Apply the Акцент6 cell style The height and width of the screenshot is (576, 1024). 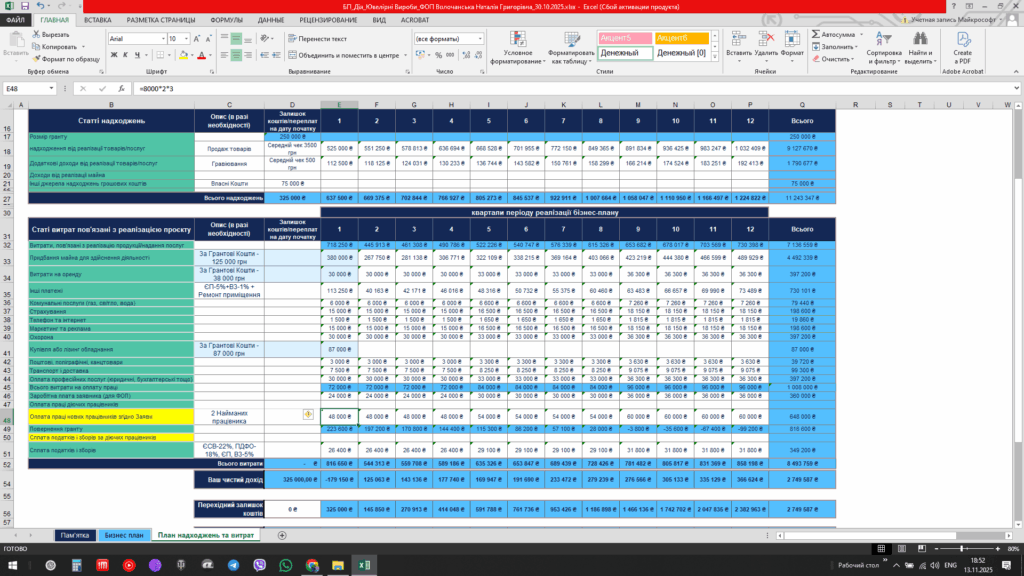pyautogui.click(x=682, y=37)
